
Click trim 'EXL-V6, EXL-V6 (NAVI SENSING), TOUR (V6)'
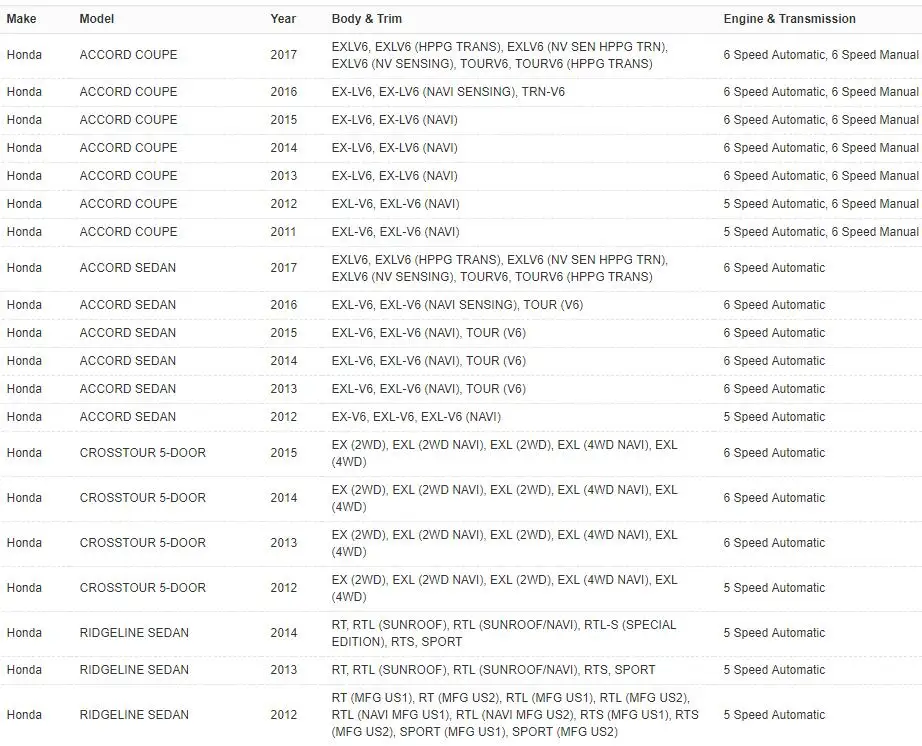tap(457, 305)
